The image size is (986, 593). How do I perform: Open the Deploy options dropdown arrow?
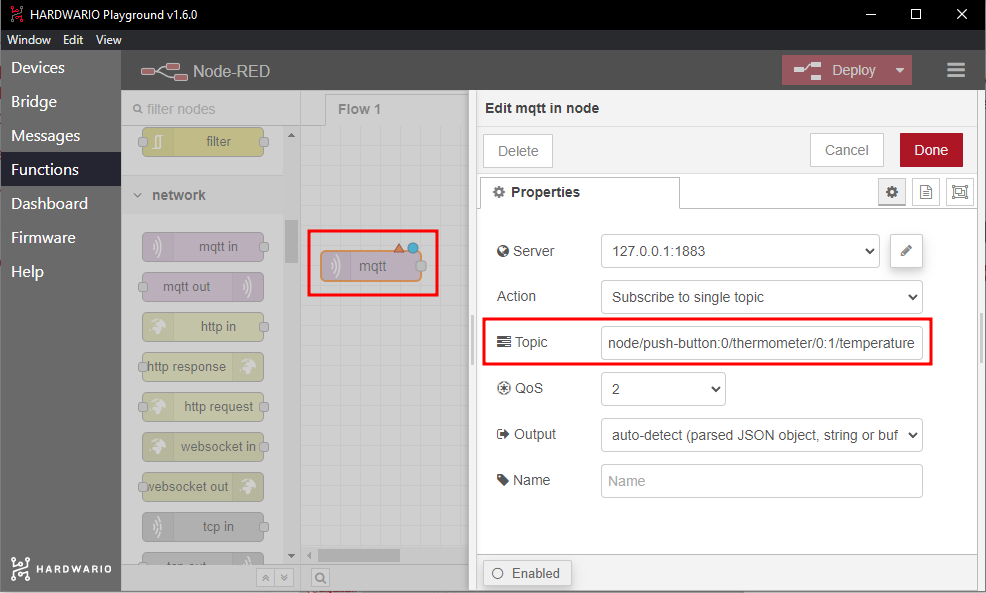click(900, 70)
